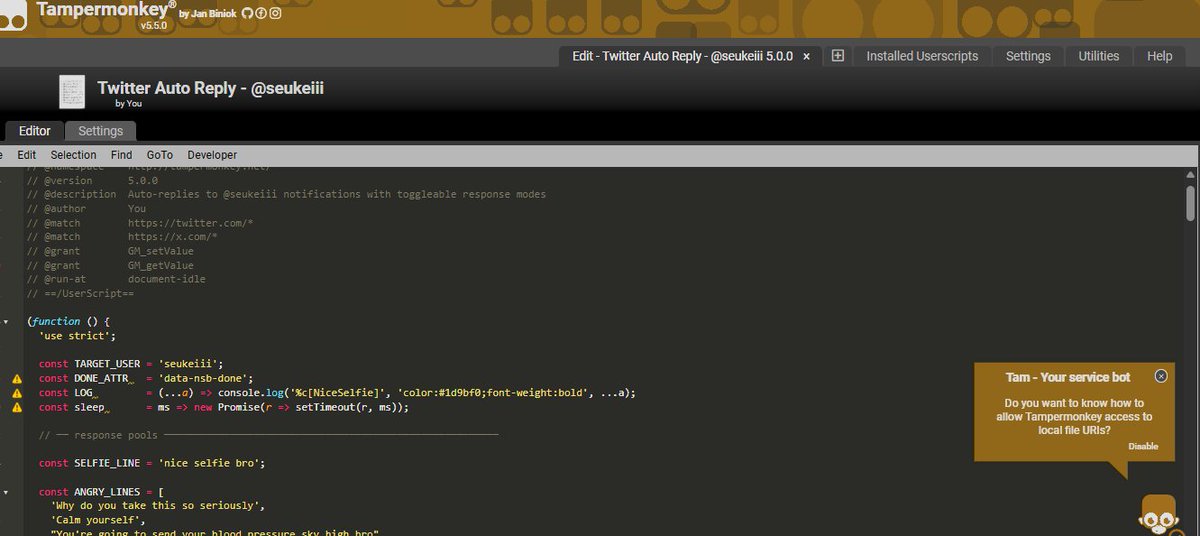Switch to the script Settings sub-tab
The height and width of the screenshot is (536, 1200).
click(x=100, y=131)
